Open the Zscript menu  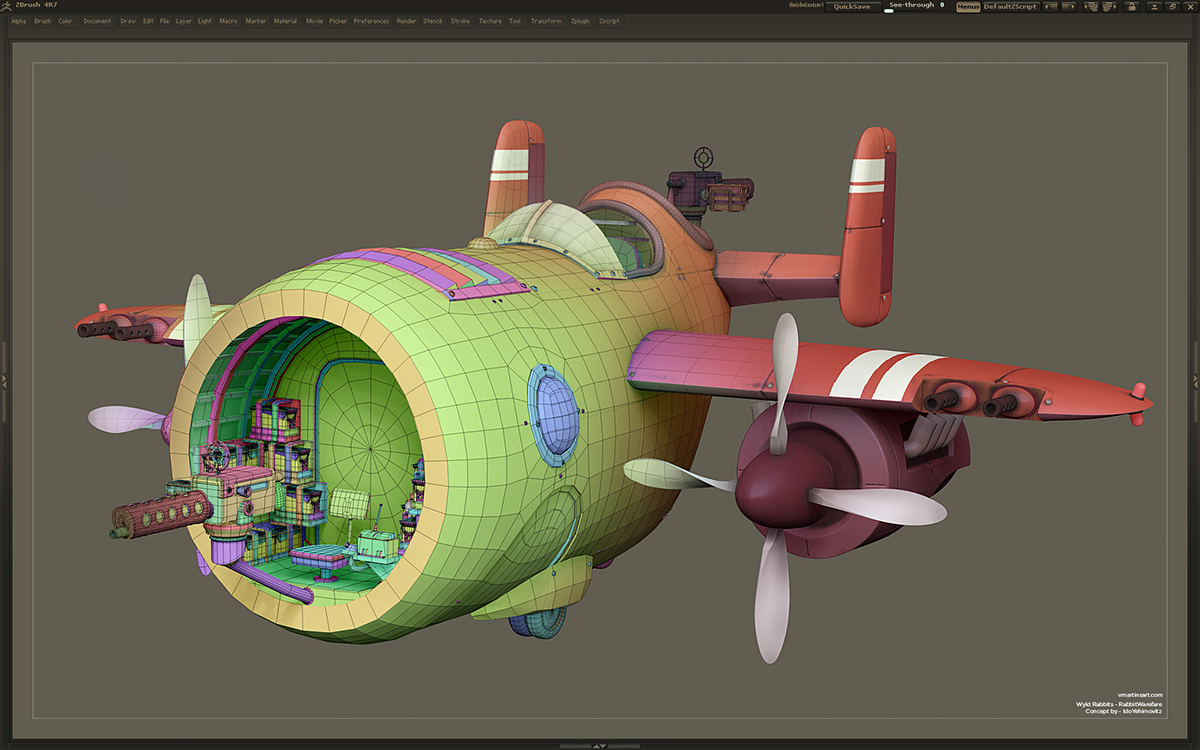(x=609, y=21)
